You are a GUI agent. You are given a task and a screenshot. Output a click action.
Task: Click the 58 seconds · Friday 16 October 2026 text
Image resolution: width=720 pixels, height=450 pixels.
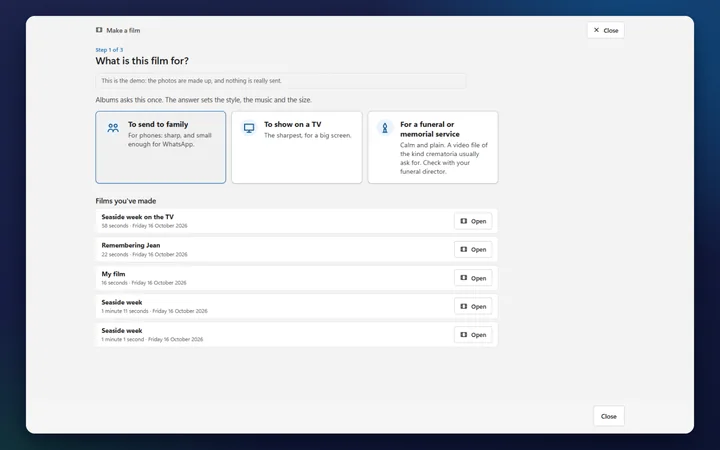point(144,226)
